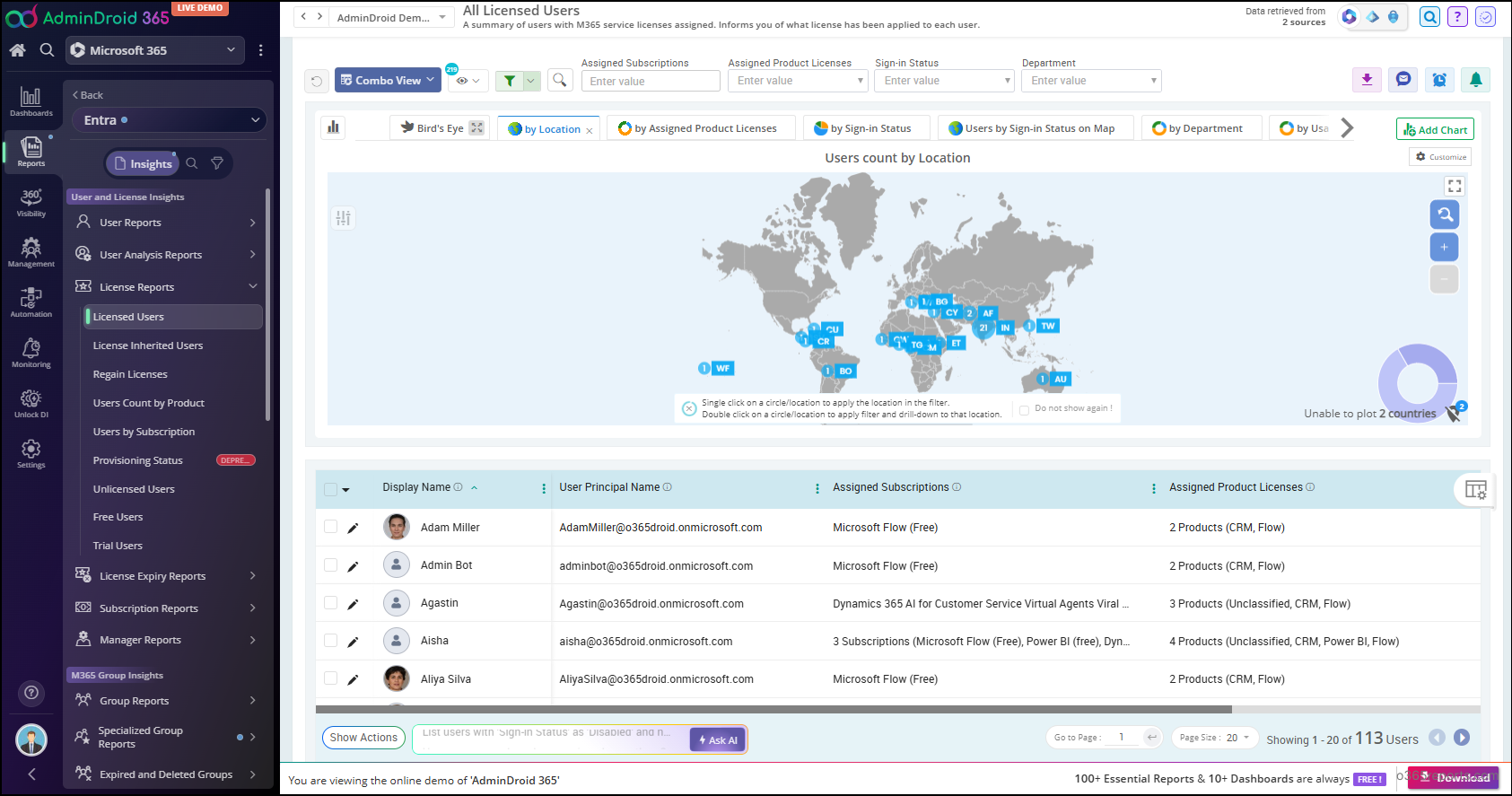The height and width of the screenshot is (796, 1512).
Task: Check the Adam Miller row checkbox
Action: coord(330,527)
